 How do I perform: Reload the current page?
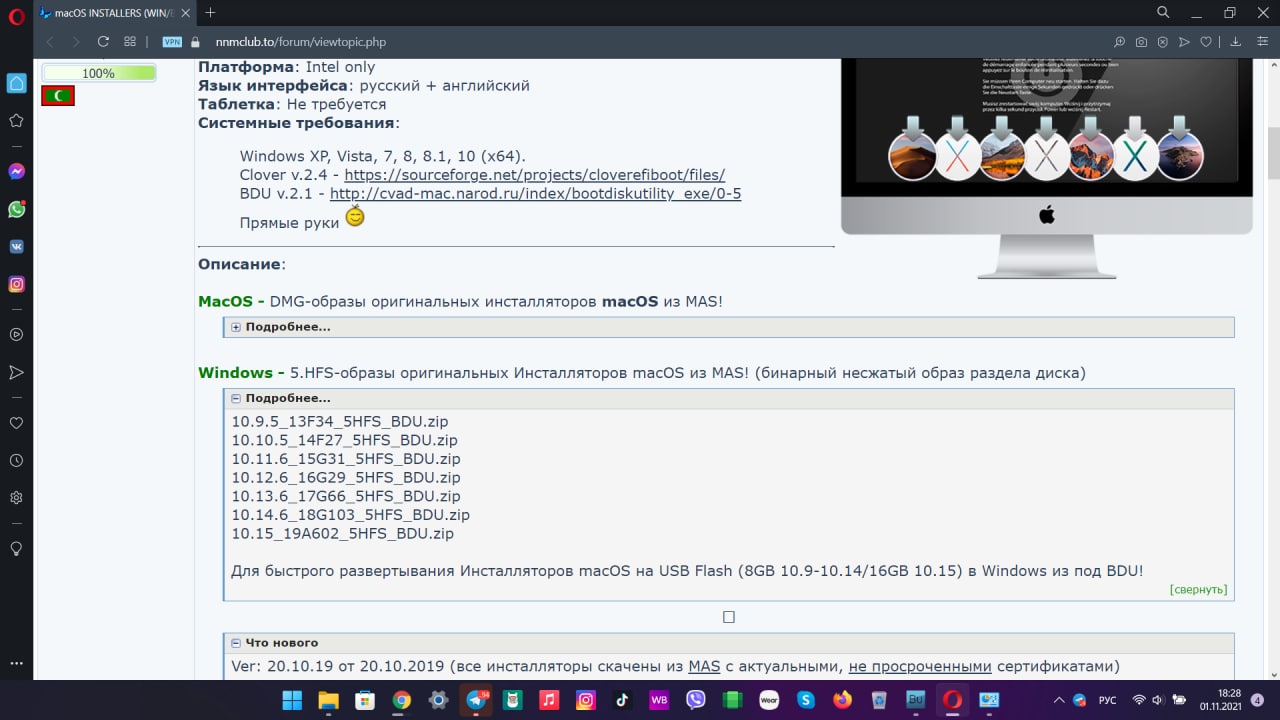(103, 42)
